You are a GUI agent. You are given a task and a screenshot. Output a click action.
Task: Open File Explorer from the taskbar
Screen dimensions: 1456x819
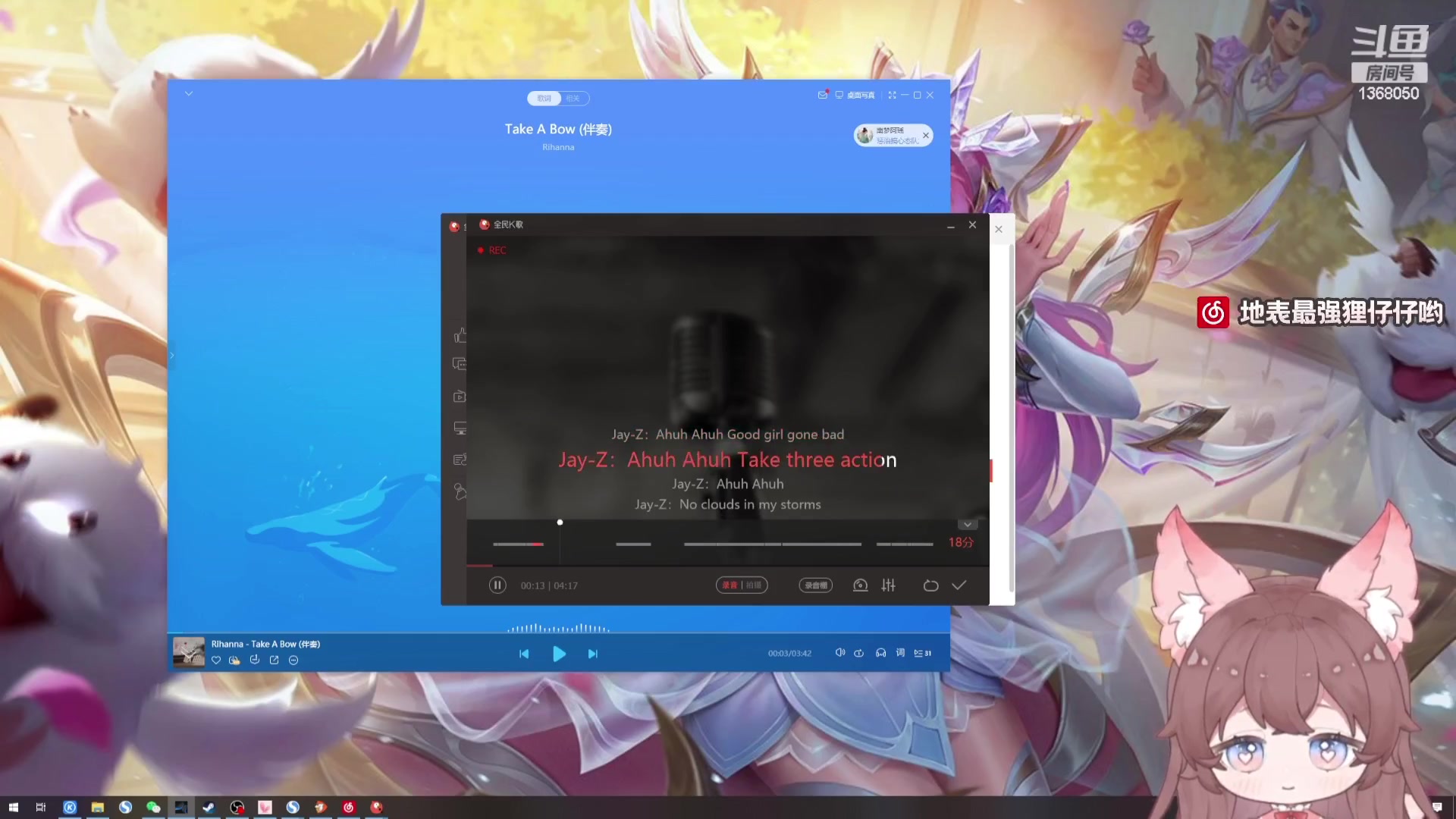click(x=98, y=807)
